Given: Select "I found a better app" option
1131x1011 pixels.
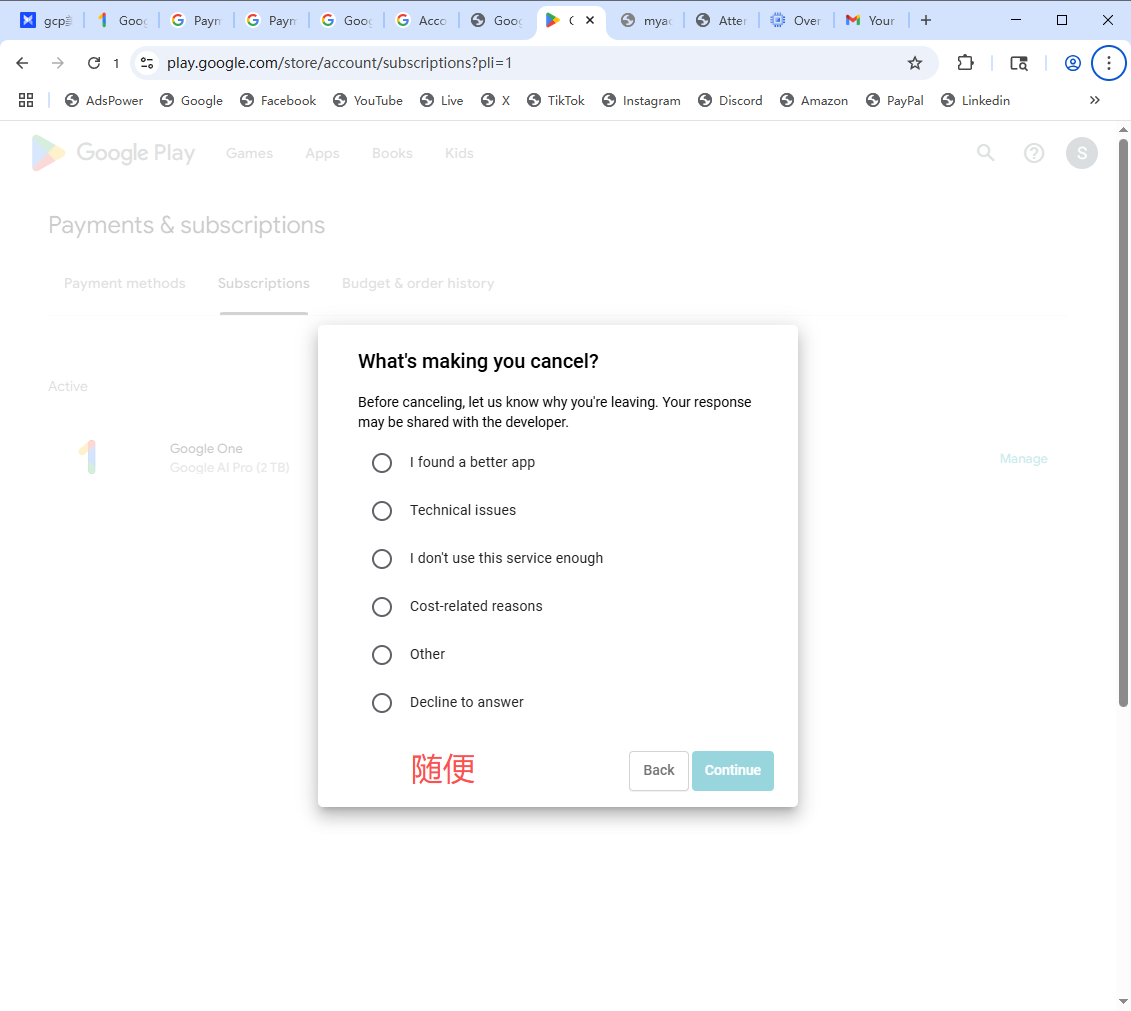Looking at the screenshot, I should point(382,463).
